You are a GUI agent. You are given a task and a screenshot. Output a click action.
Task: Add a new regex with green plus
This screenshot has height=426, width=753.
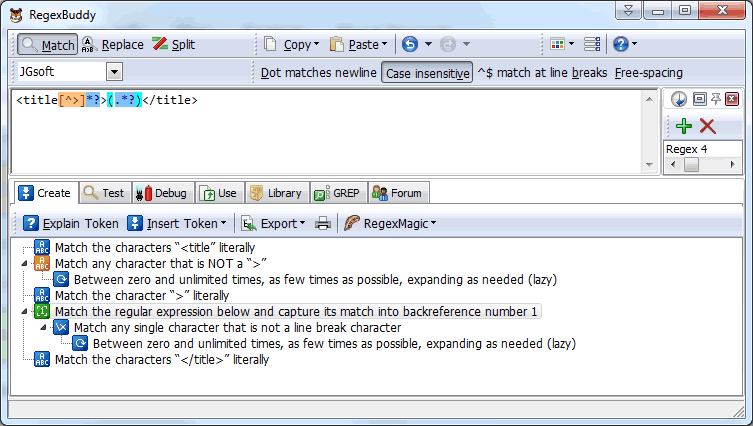[684, 126]
